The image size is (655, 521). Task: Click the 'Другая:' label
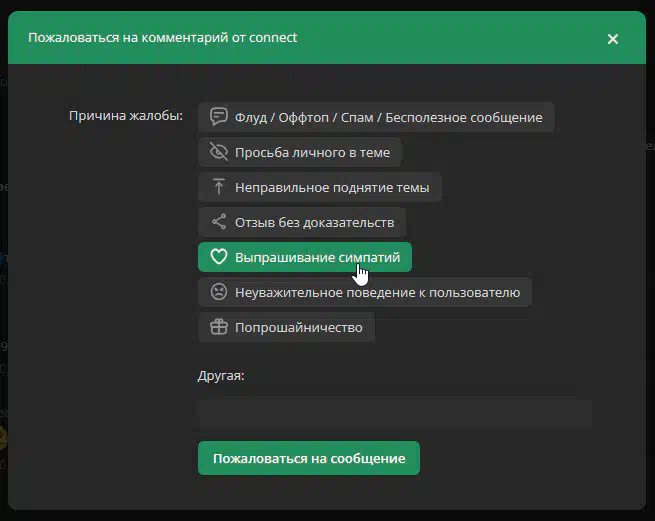[221, 377]
